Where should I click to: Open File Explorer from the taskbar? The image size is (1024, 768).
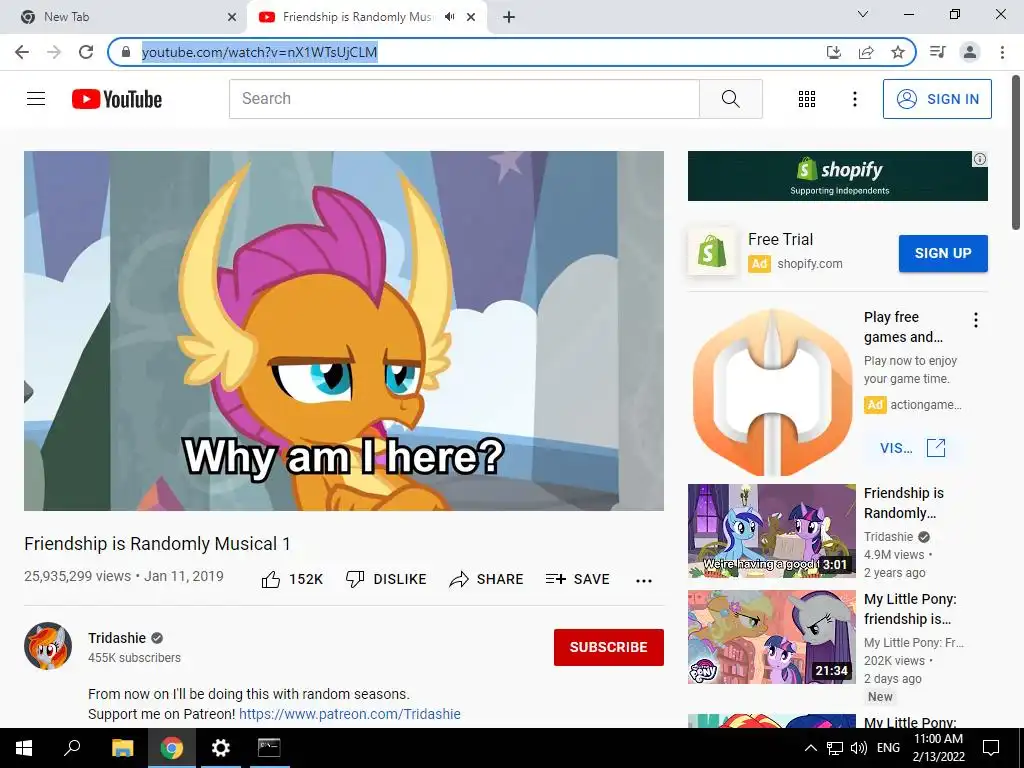122,748
